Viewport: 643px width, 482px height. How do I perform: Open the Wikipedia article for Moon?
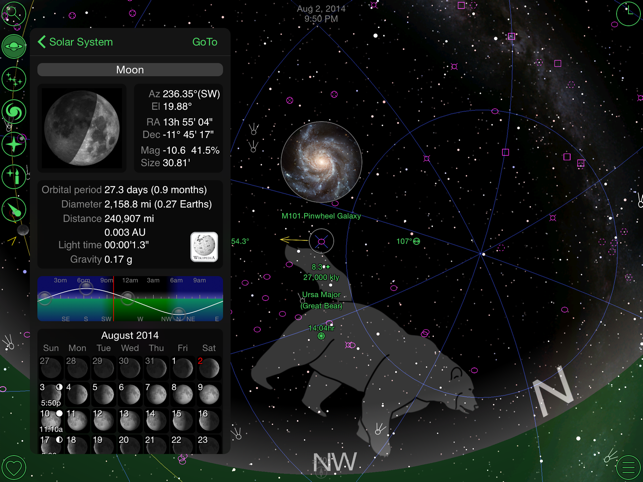[x=204, y=247]
